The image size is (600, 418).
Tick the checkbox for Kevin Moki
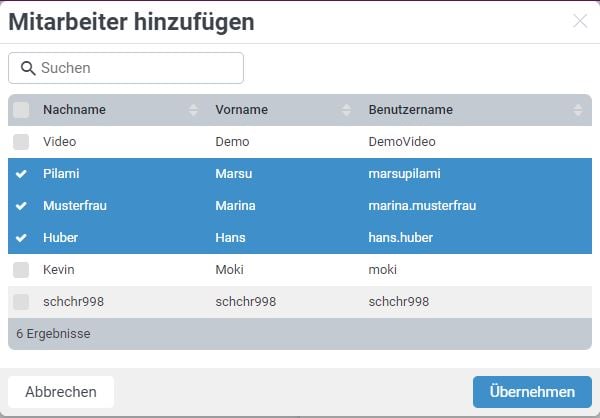coord(21,270)
